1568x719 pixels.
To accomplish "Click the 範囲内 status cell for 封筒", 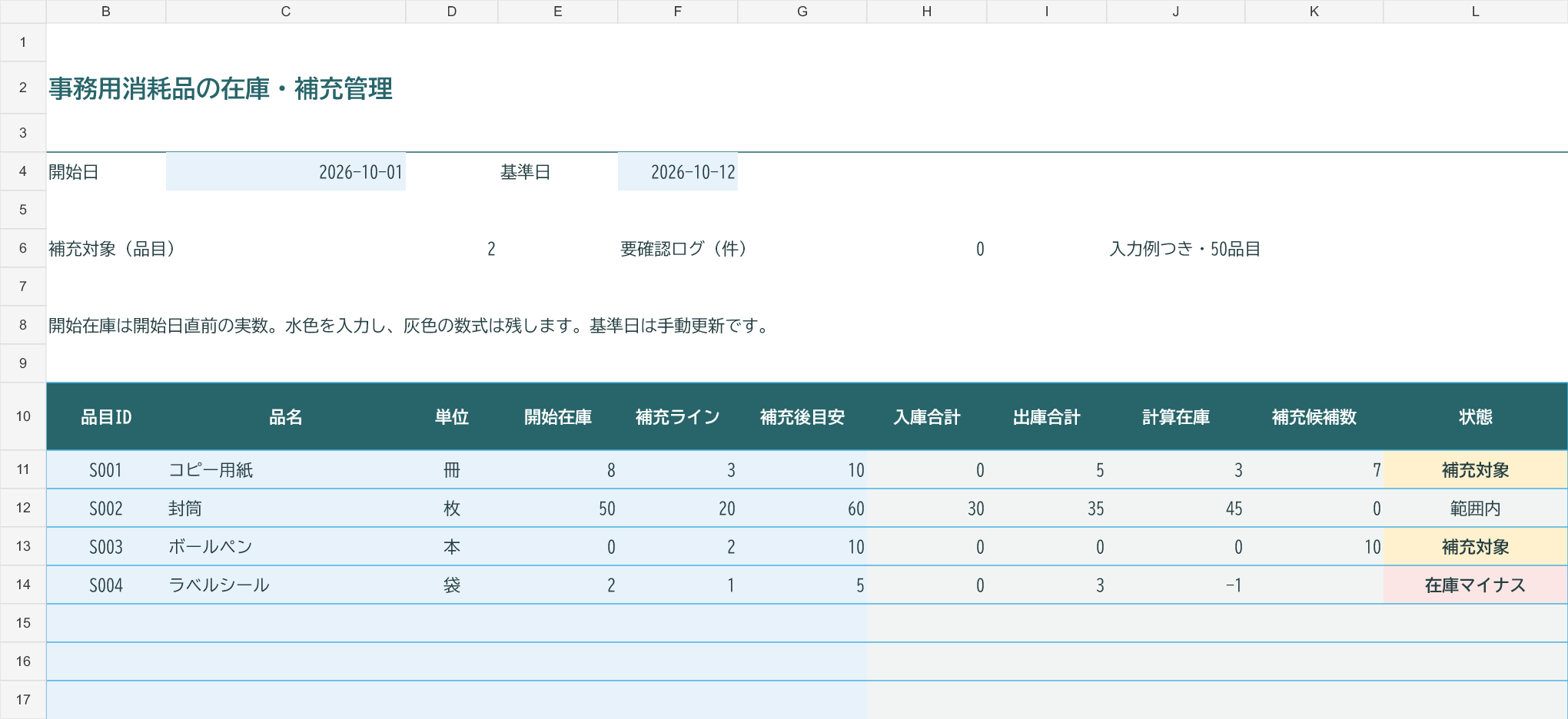I will point(1476,508).
